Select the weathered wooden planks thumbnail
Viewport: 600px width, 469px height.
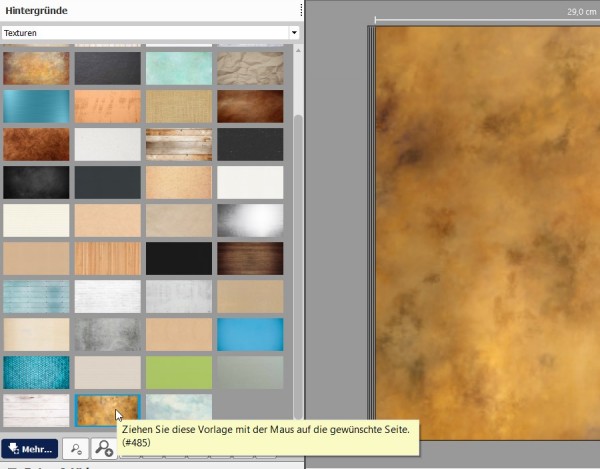pos(179,144)
